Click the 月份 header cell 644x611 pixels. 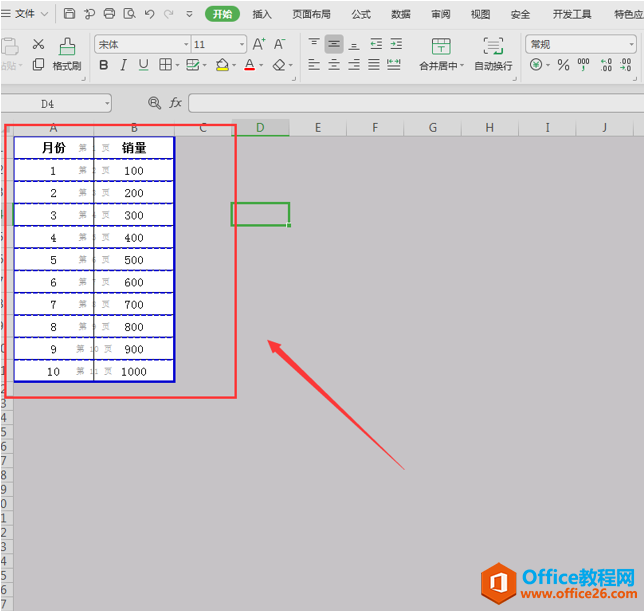click(54, 148)
